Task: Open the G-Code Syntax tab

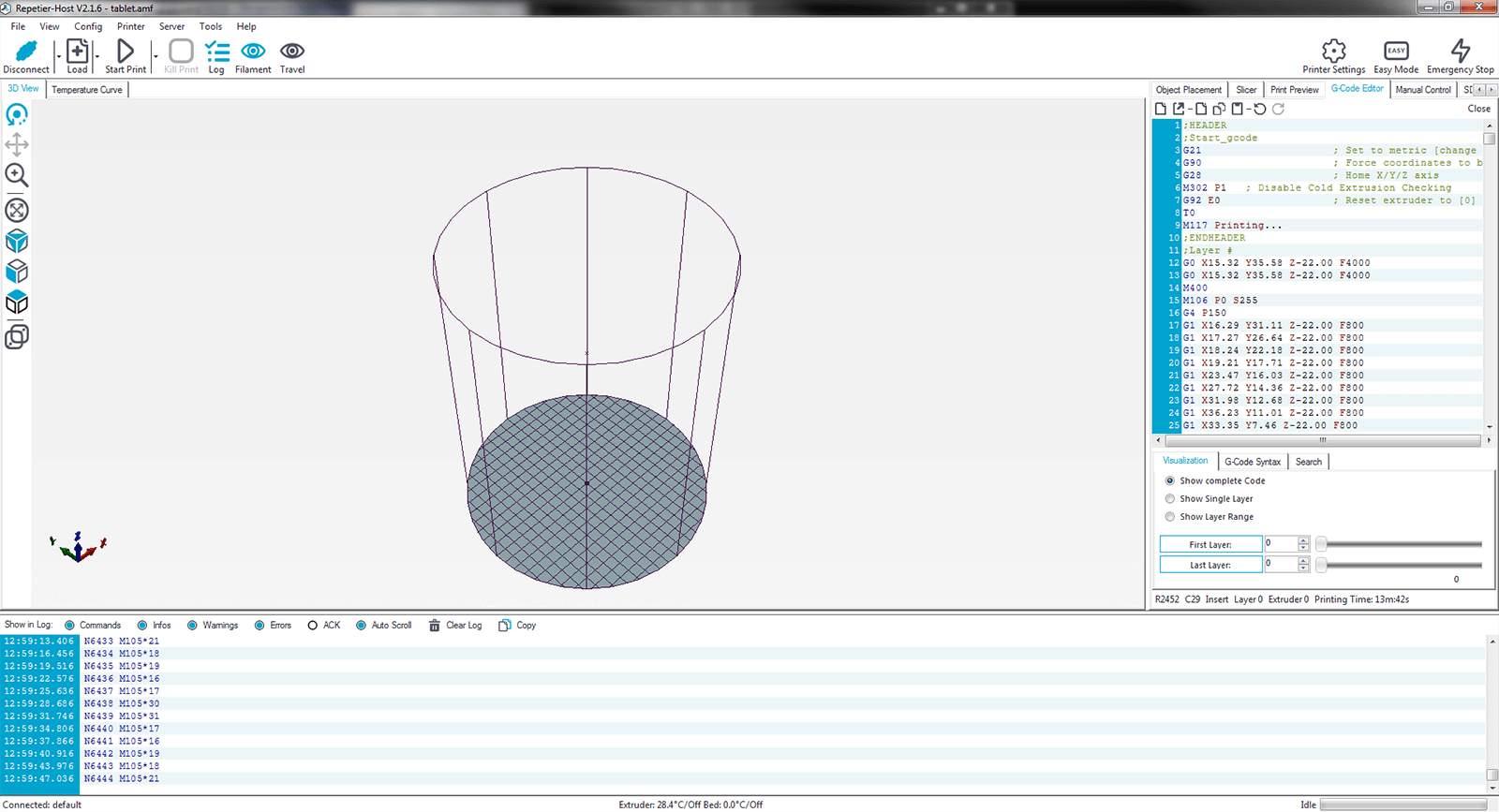Action: tap(1253, 462)
